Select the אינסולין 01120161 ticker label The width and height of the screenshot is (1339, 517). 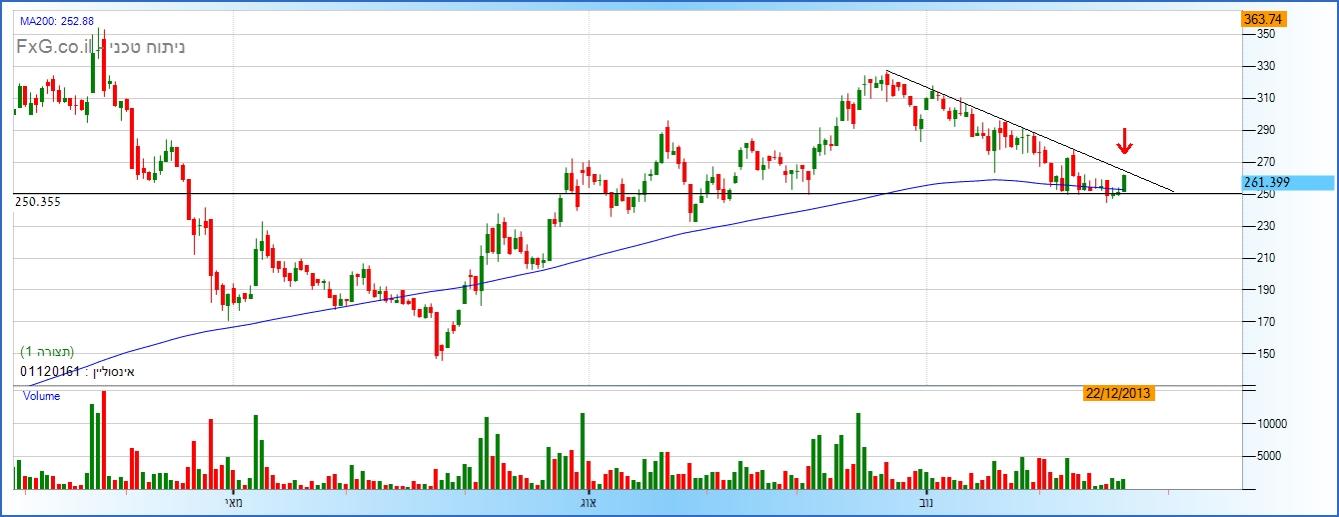[78, 371]
